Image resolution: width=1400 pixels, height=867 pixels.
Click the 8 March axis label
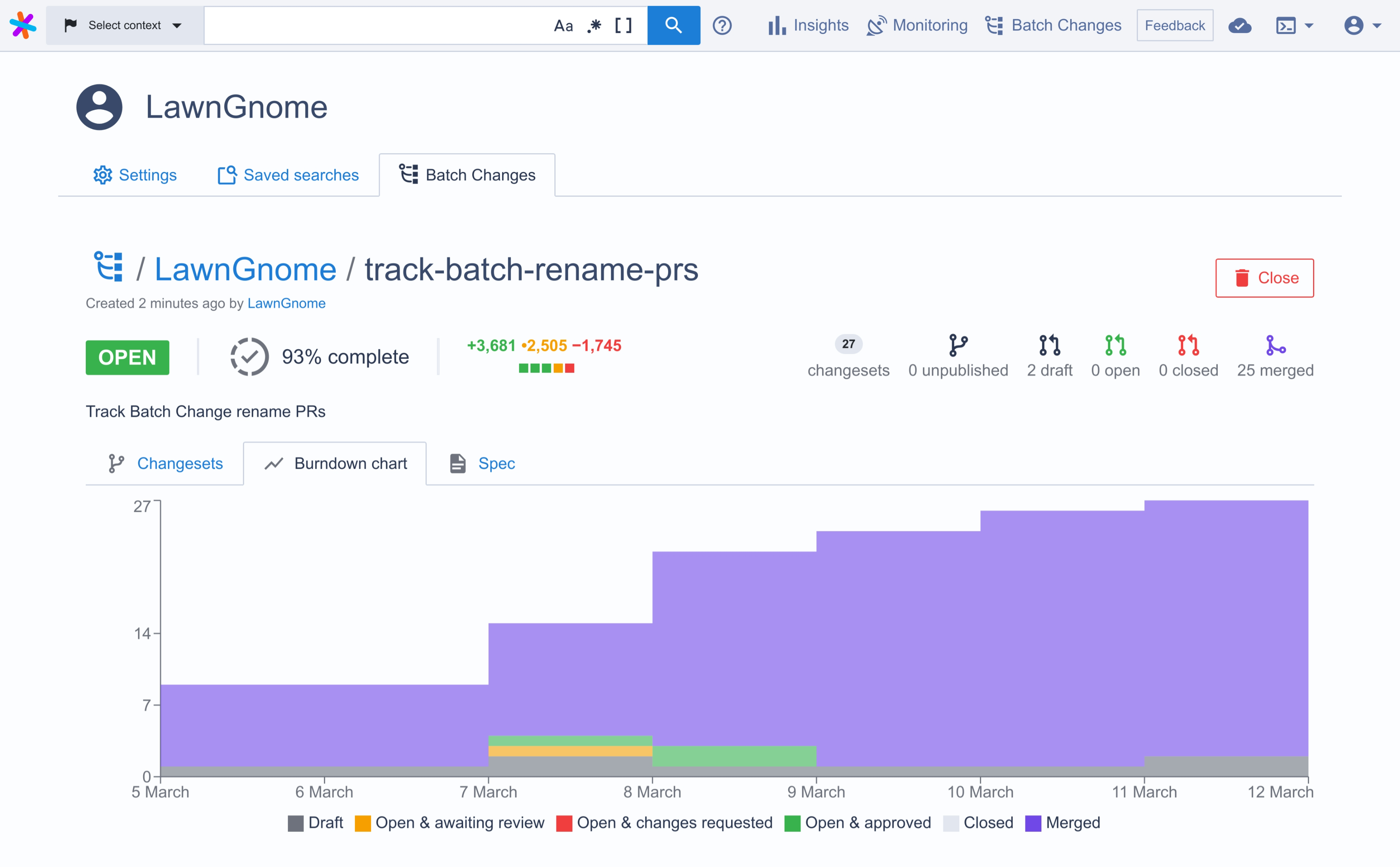point(652,792)
